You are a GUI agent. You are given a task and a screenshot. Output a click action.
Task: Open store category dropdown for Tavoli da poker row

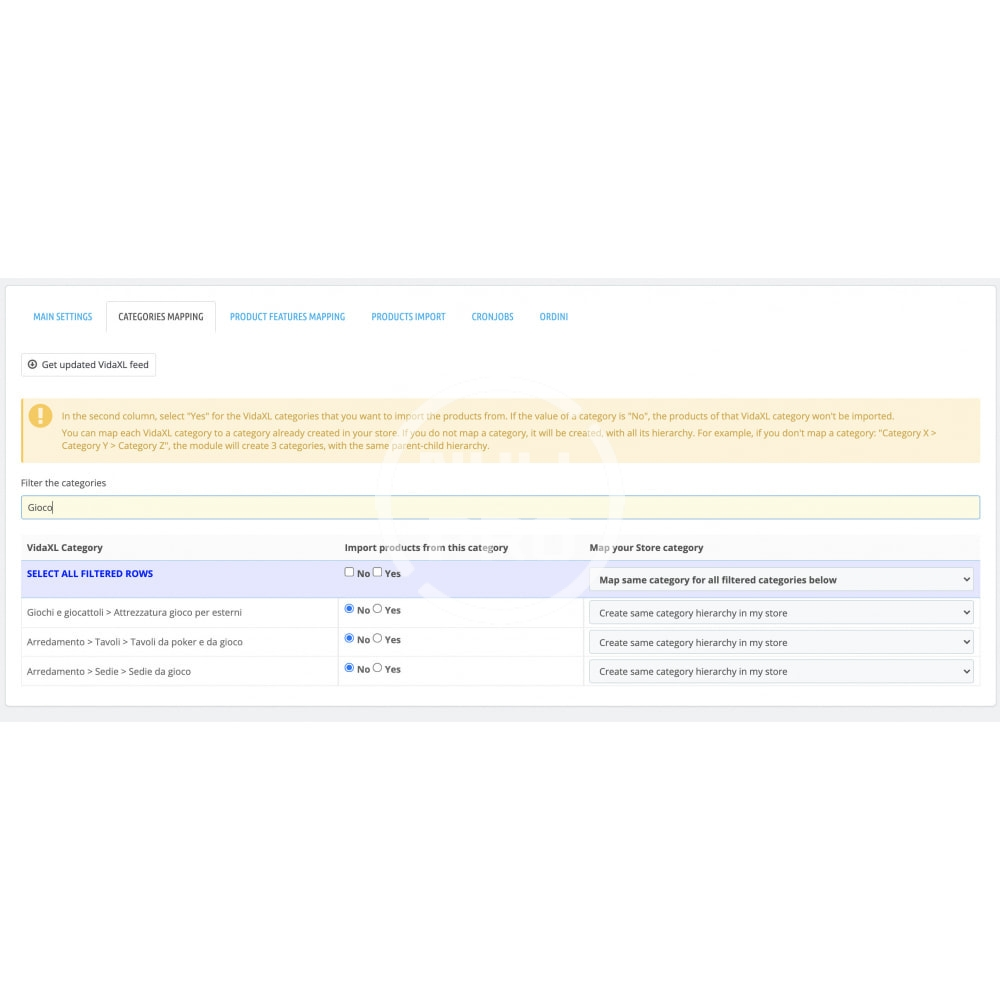(x=780, y=642)
